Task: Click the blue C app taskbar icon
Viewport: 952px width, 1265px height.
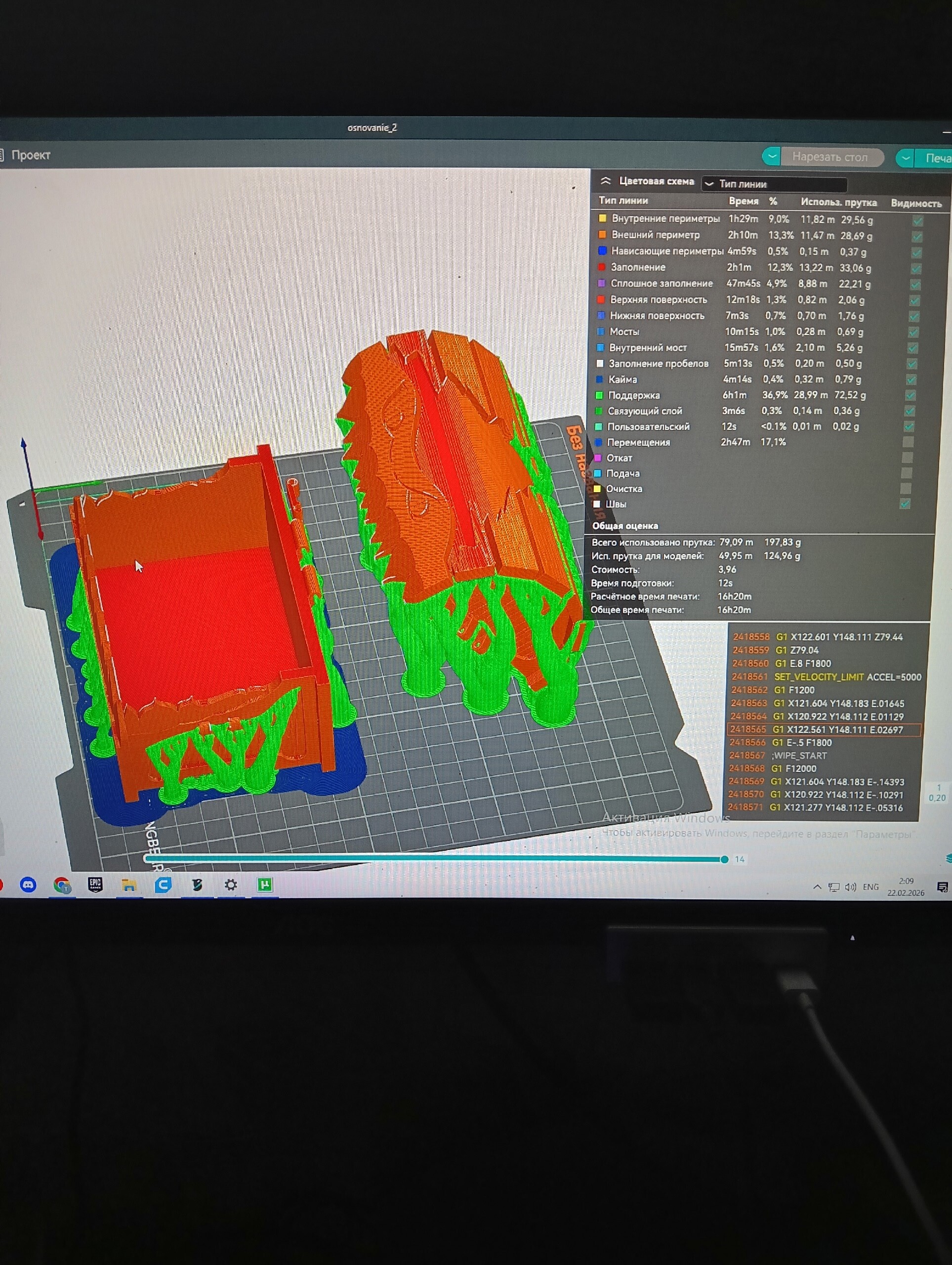Action: [x=163, y=885]
